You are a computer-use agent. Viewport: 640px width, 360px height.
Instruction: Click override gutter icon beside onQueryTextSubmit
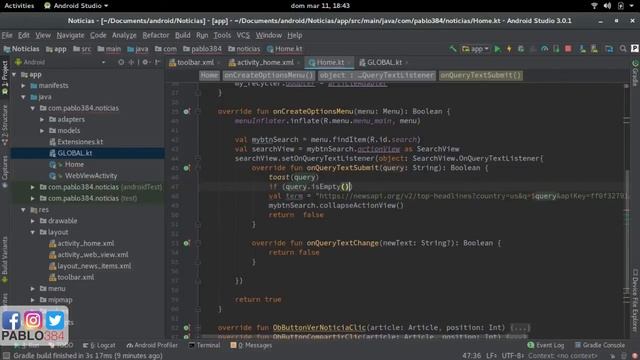pyautogui.click(x=186, y=168)
